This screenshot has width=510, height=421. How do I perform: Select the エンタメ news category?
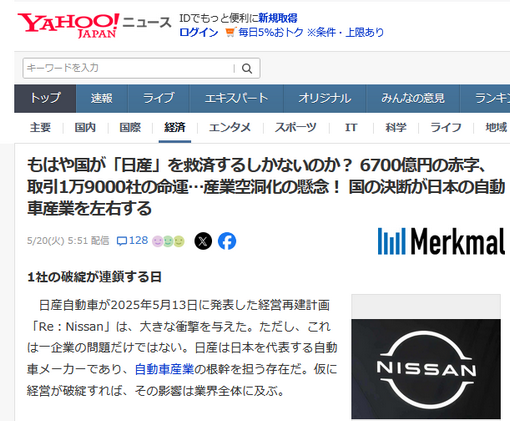[x=230, y=127]
